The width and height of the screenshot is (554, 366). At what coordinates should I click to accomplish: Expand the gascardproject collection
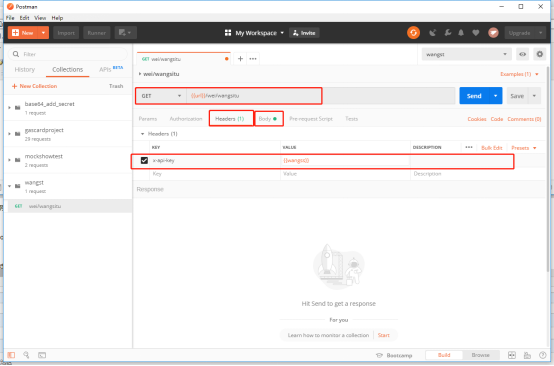click(x=10, y=134)
